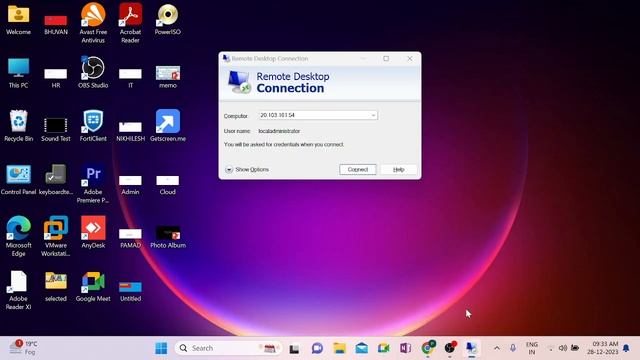Open the selected folder icon
640x360 pixels.
(x=56, y=286)
